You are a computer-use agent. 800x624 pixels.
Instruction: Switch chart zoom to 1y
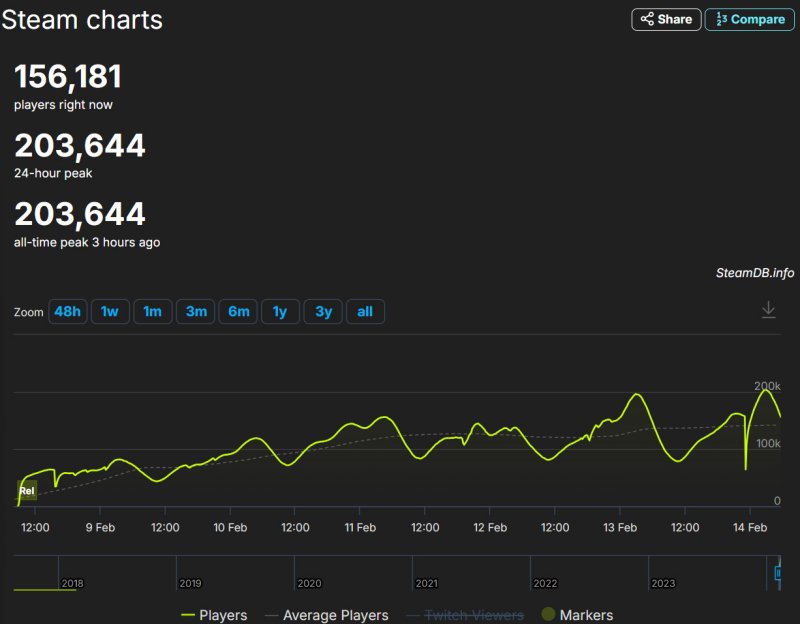coord(280,312)
